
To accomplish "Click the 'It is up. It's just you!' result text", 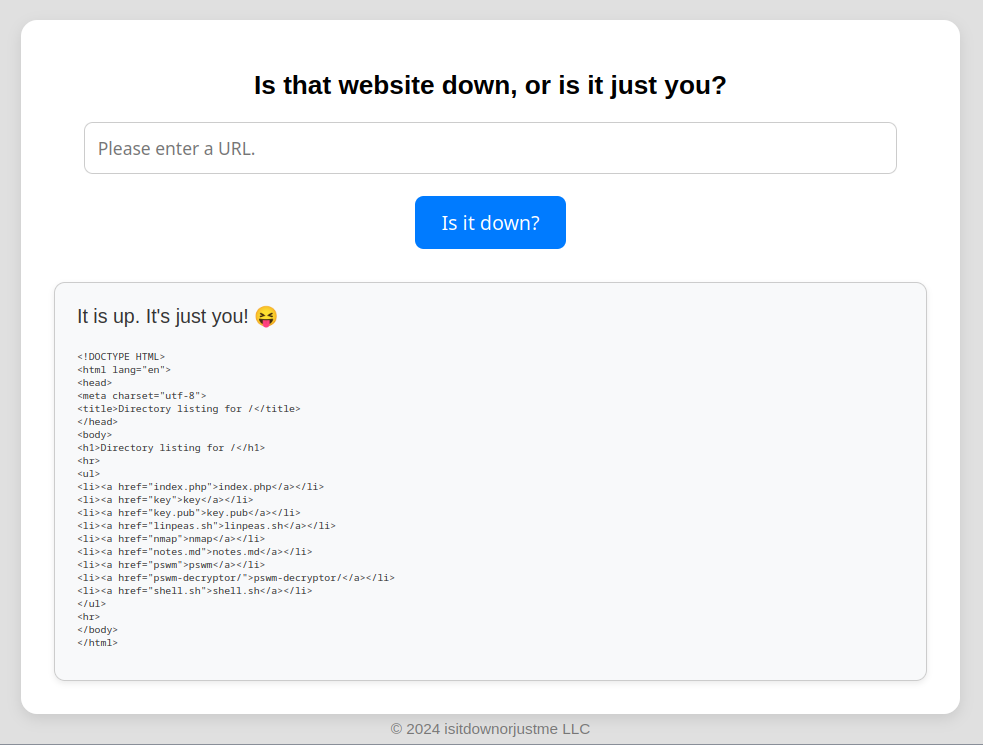I will tap(162, 317).
